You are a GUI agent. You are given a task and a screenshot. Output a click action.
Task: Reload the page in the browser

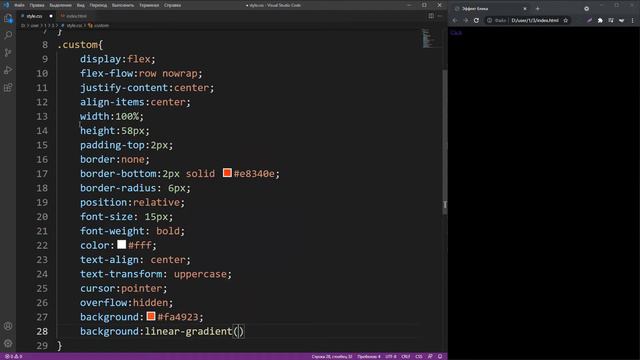(x=476, y=20)
